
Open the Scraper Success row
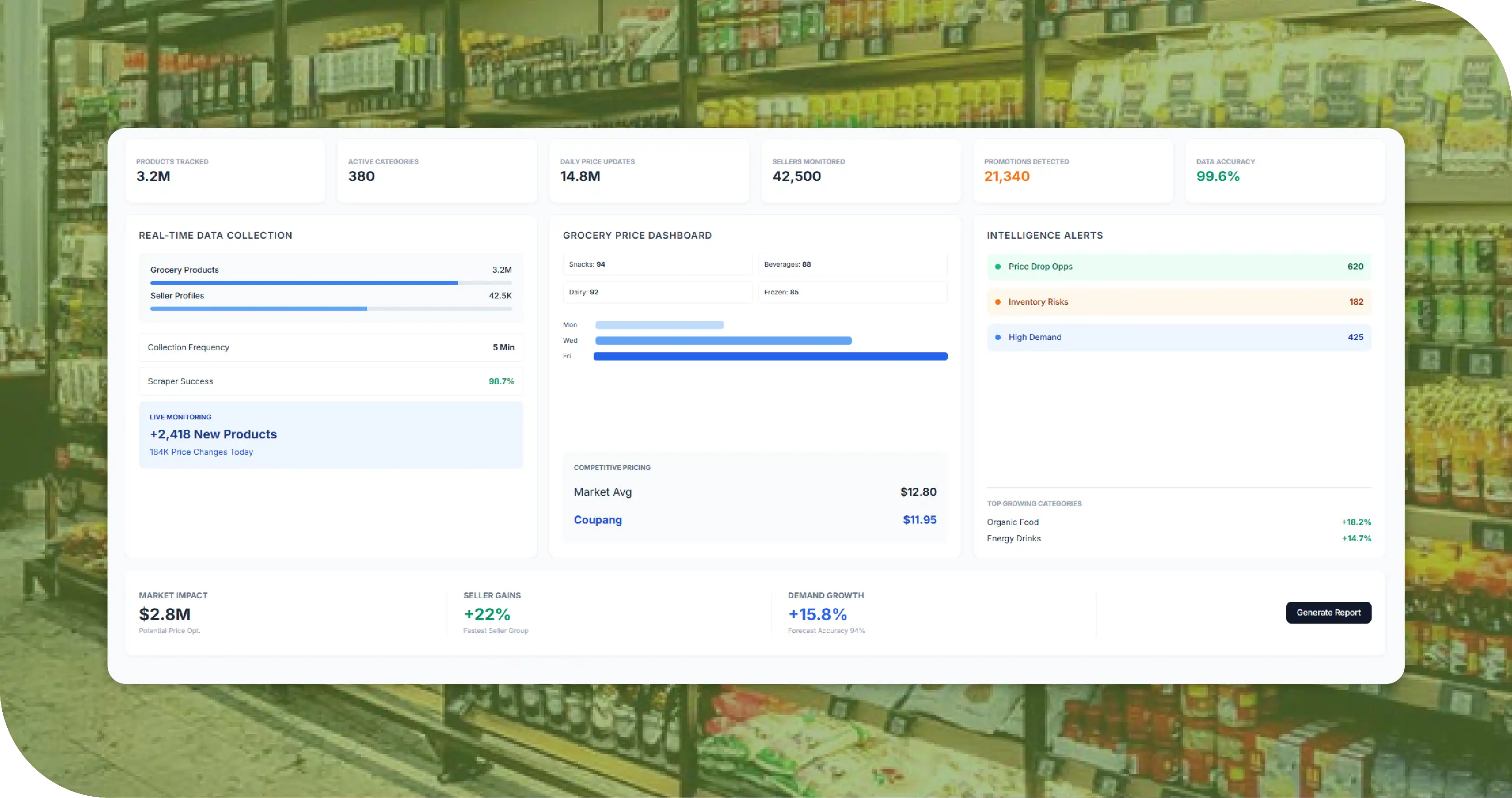coord(331,381)
